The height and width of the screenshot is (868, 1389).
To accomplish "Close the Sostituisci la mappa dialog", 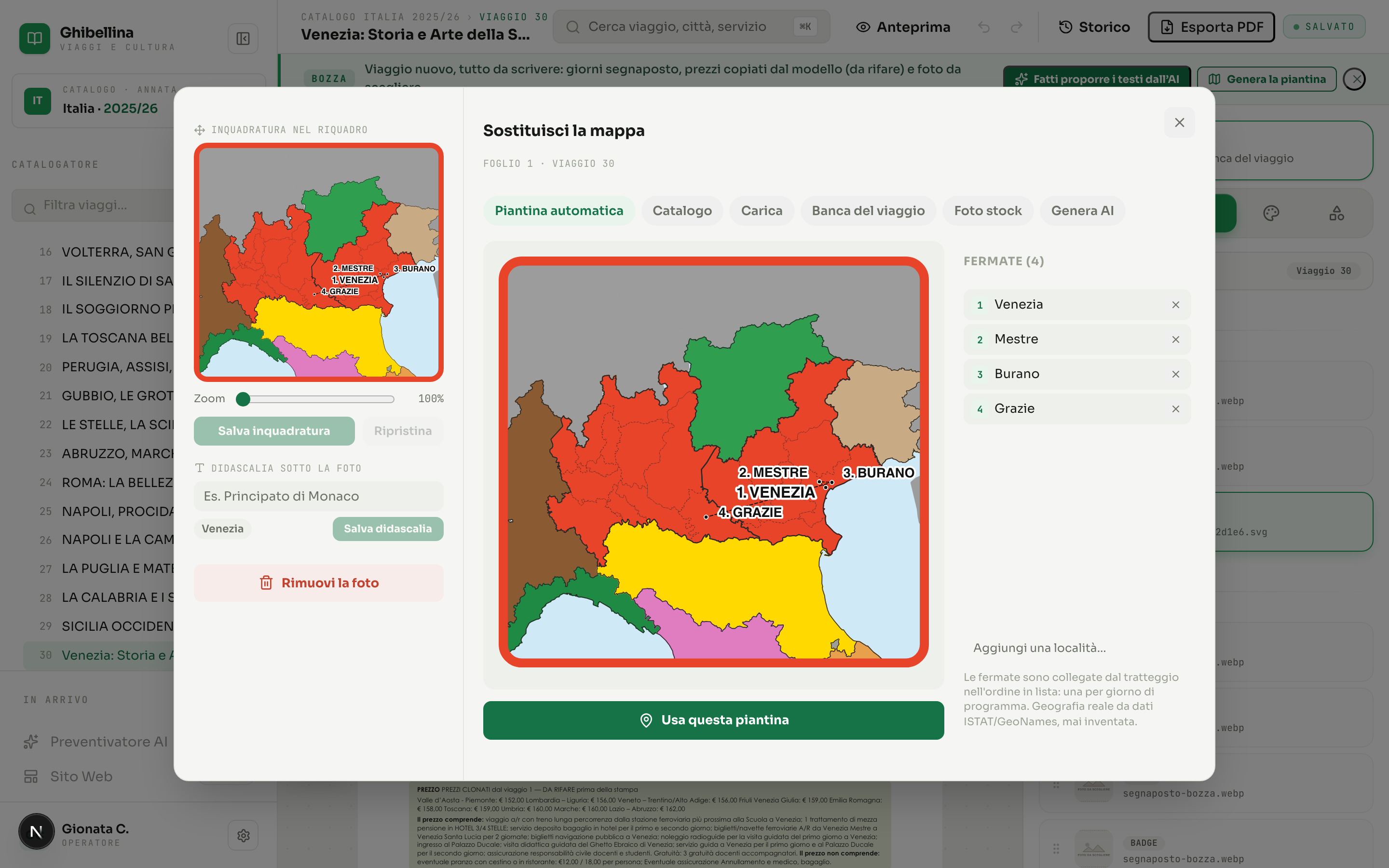I will click(1179, 122).
